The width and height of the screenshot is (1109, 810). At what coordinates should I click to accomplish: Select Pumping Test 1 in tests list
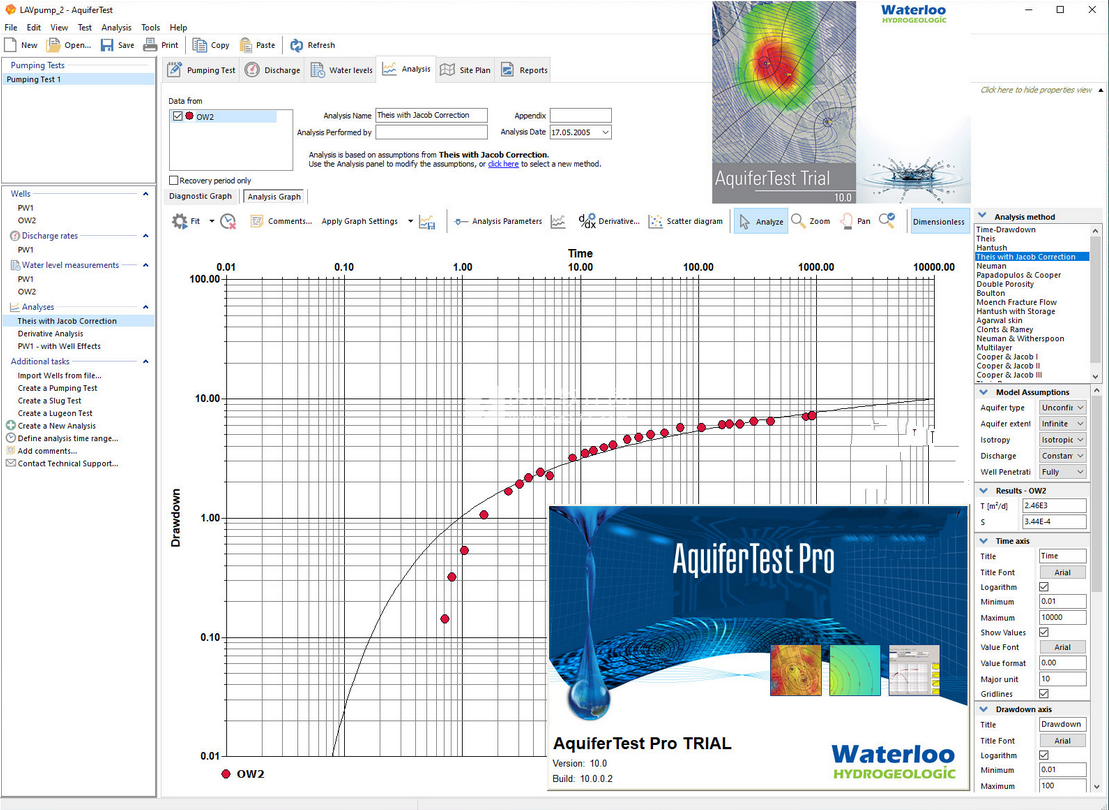tap(78, 80)
